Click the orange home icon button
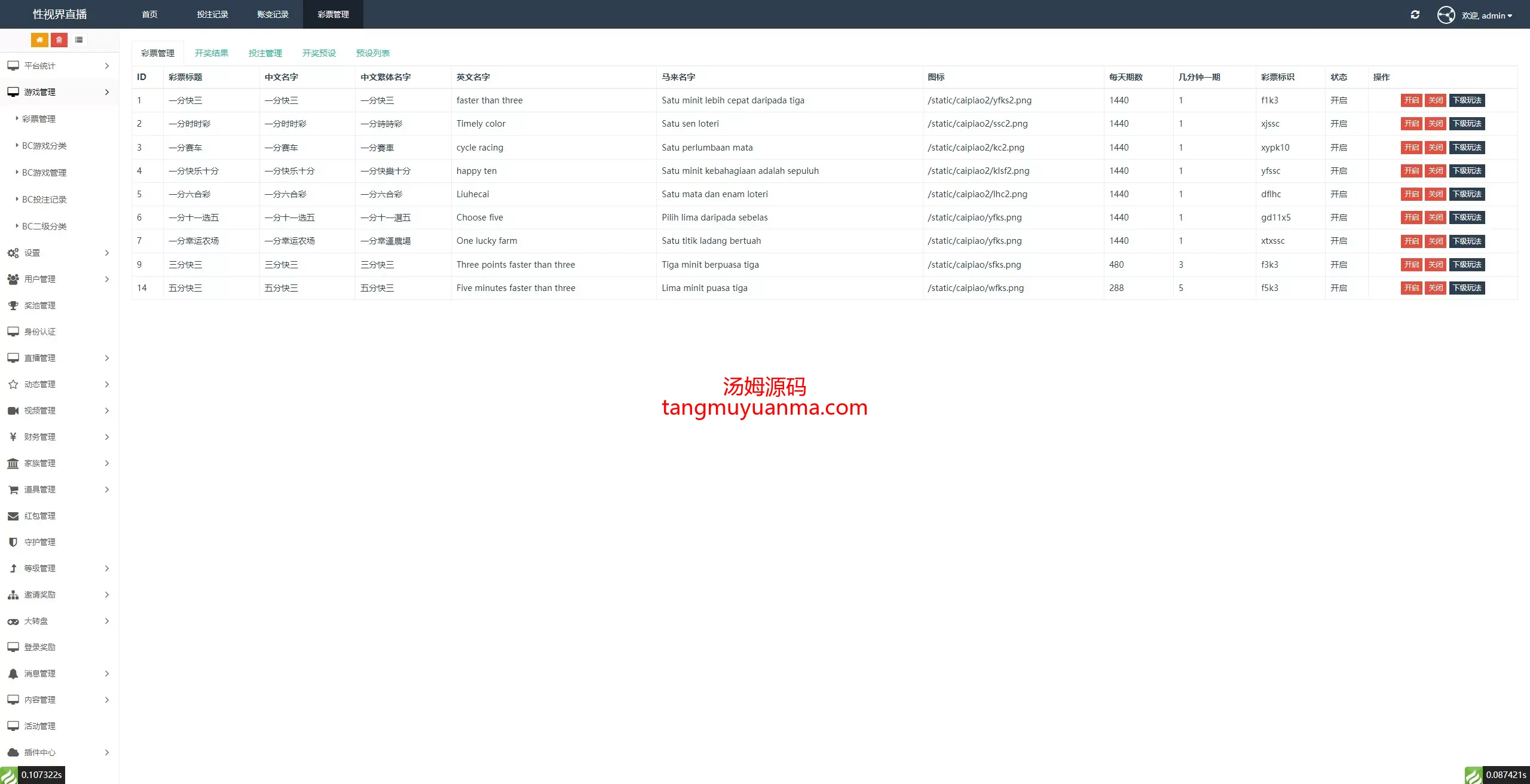 click(39, 40)
